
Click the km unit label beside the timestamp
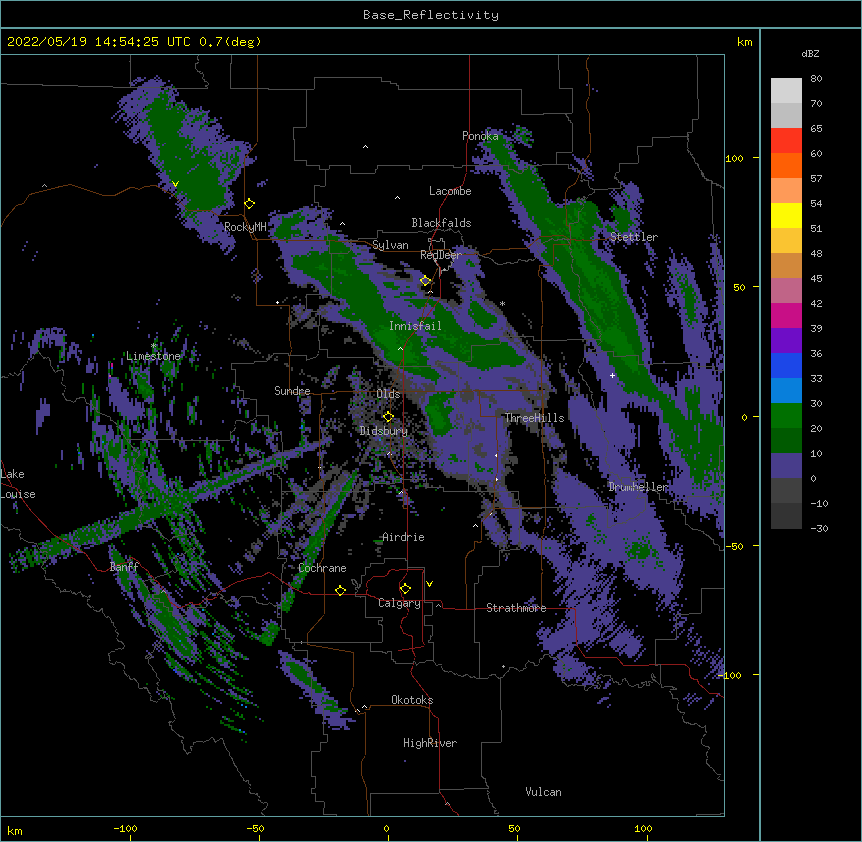tap(744, 42)
